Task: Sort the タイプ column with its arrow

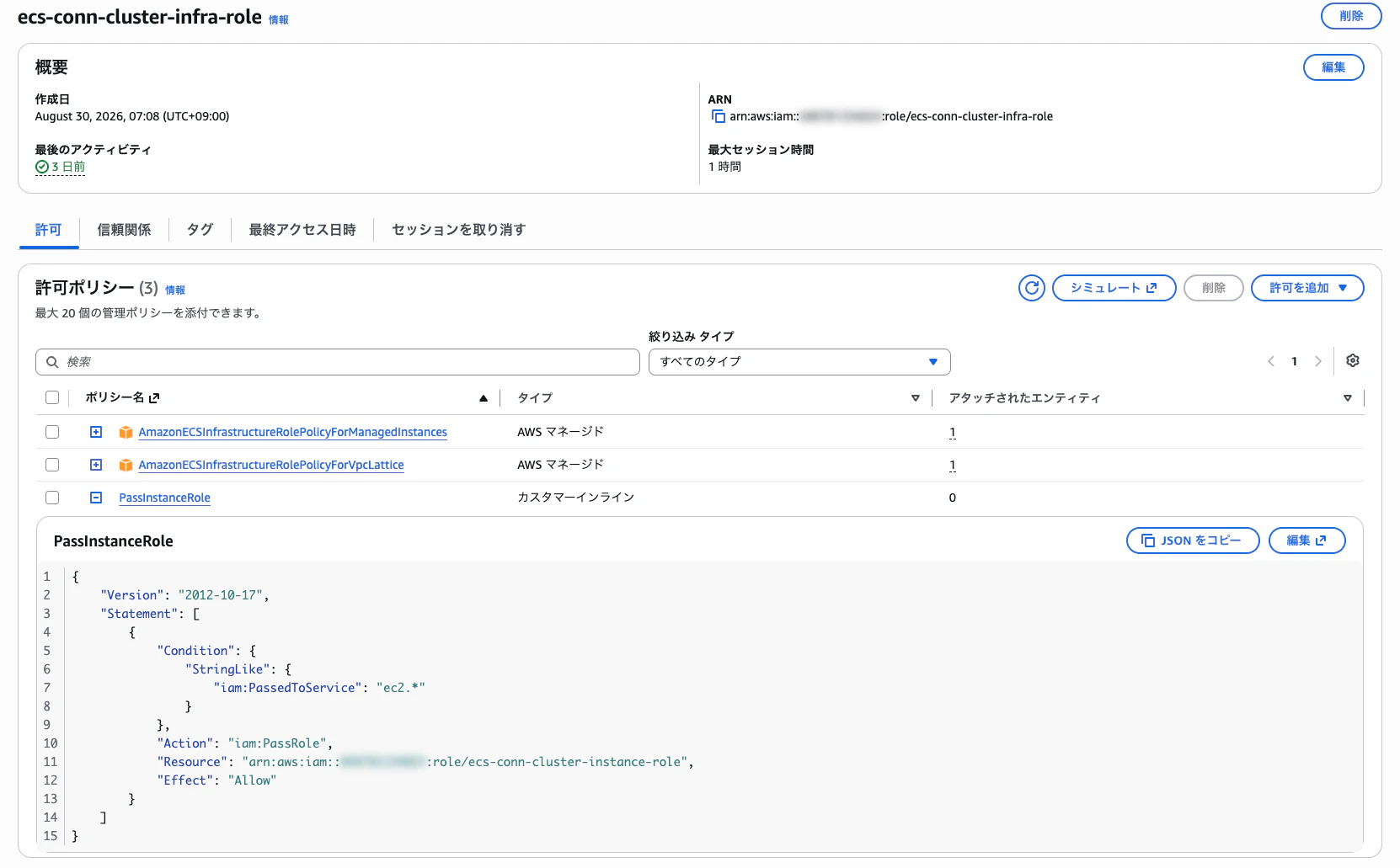Action: [916, 398]
